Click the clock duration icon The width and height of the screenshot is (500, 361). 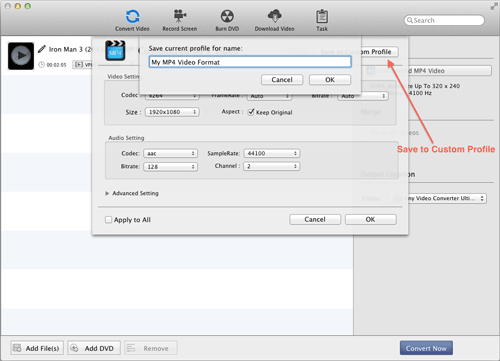coord(41,65)
